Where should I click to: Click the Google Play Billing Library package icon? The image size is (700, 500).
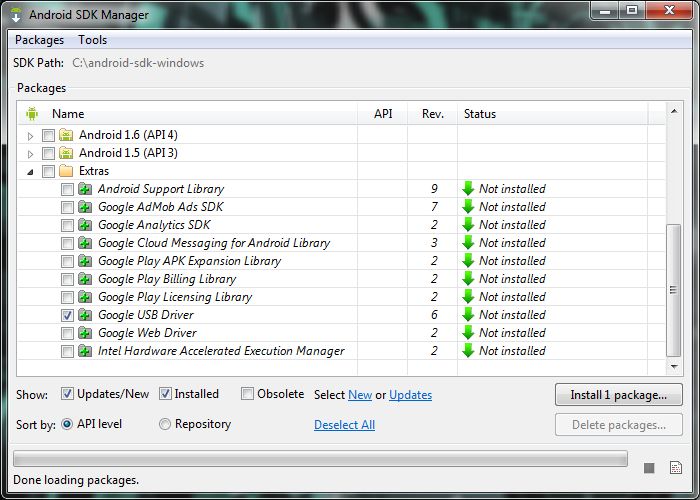[85, 279]
